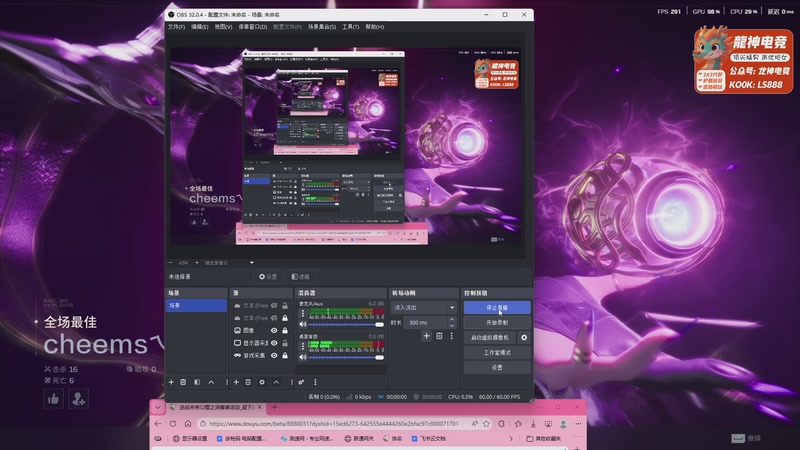
Task: Hide the 游戏采集 source eye icon
Action: (274, 355)
